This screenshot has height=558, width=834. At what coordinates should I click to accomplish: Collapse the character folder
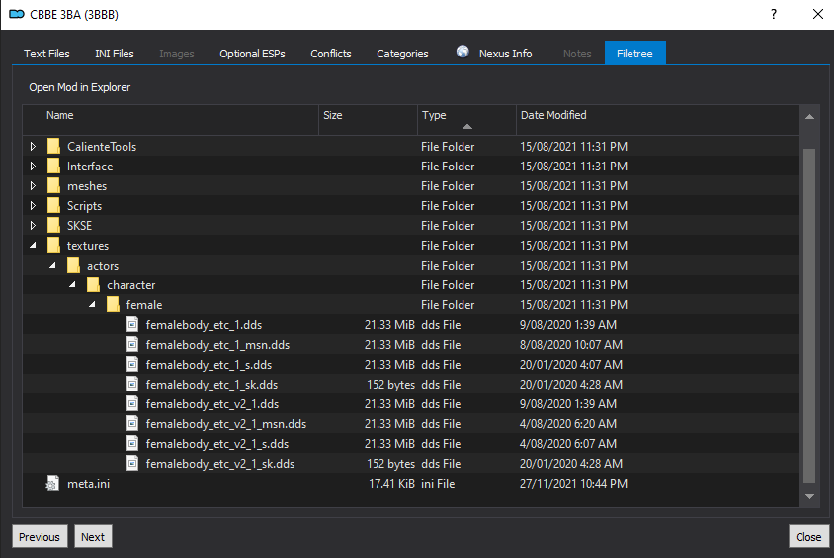(72, 285)
